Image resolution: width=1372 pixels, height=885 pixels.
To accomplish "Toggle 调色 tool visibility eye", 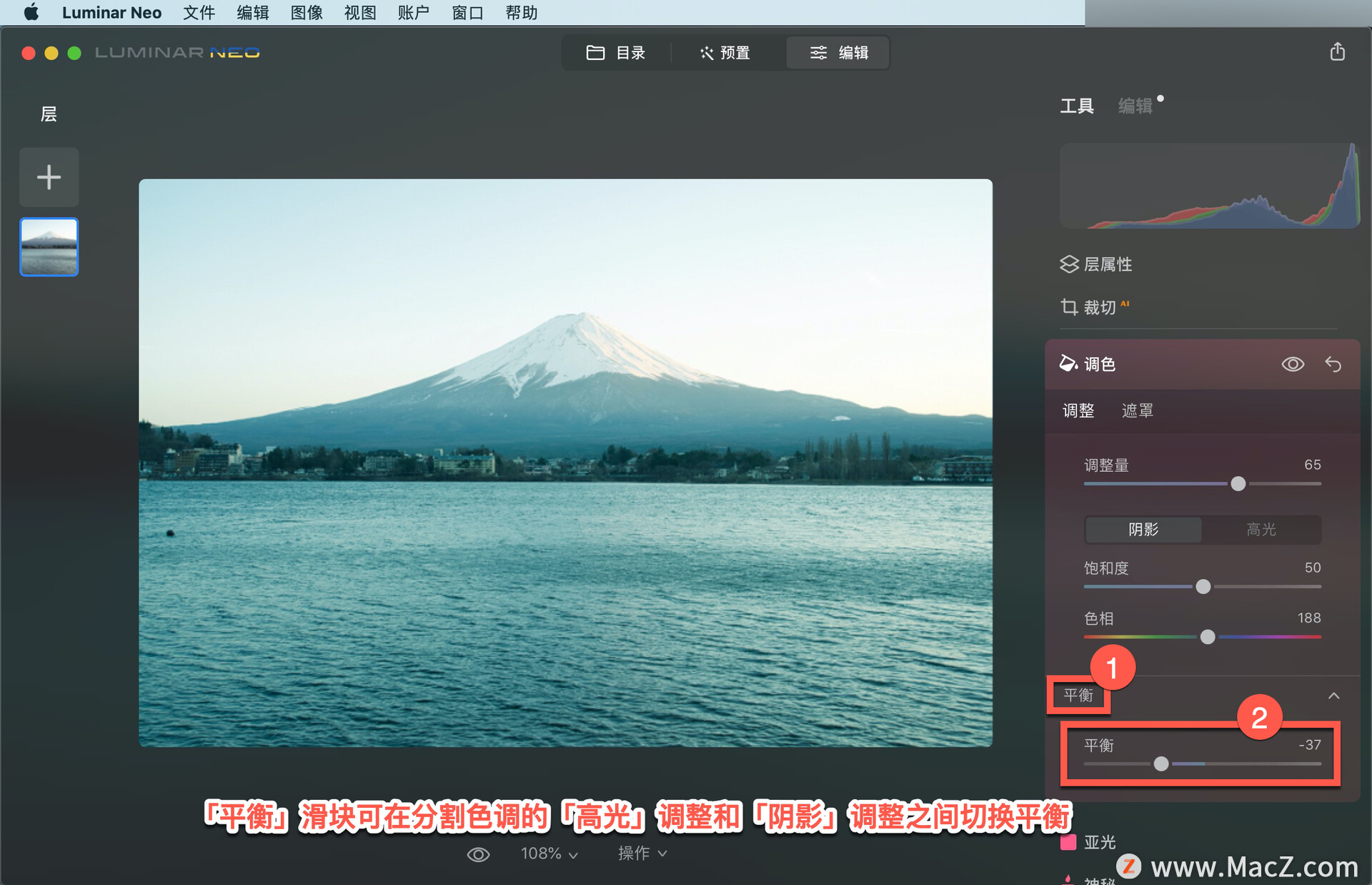I will (1293, 365).
